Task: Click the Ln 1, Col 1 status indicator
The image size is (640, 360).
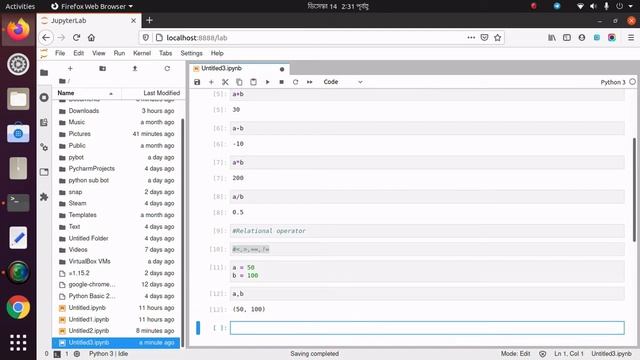Action: (x=569, y=354)
